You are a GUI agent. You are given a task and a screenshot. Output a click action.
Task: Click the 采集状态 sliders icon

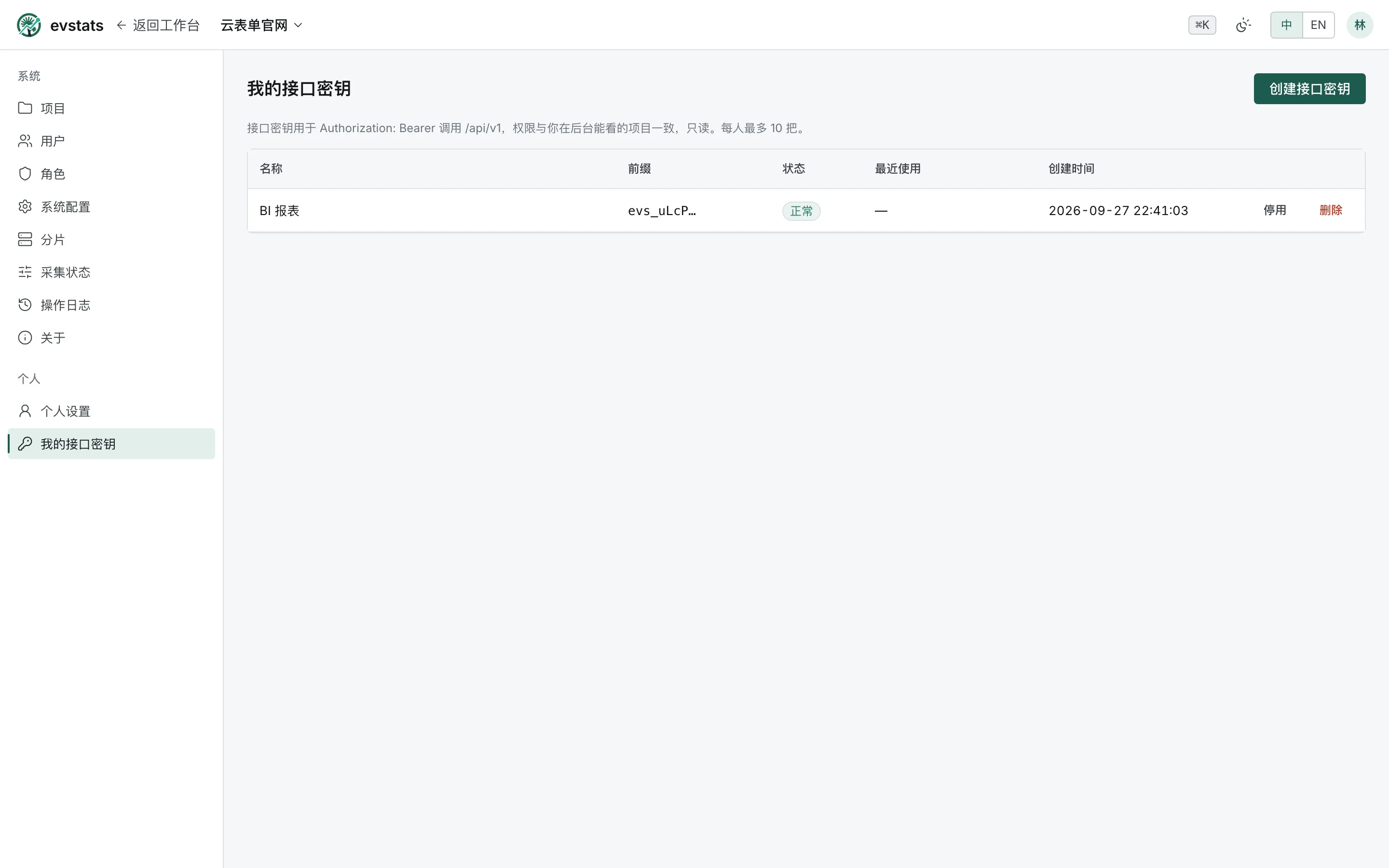coord(25,271)
